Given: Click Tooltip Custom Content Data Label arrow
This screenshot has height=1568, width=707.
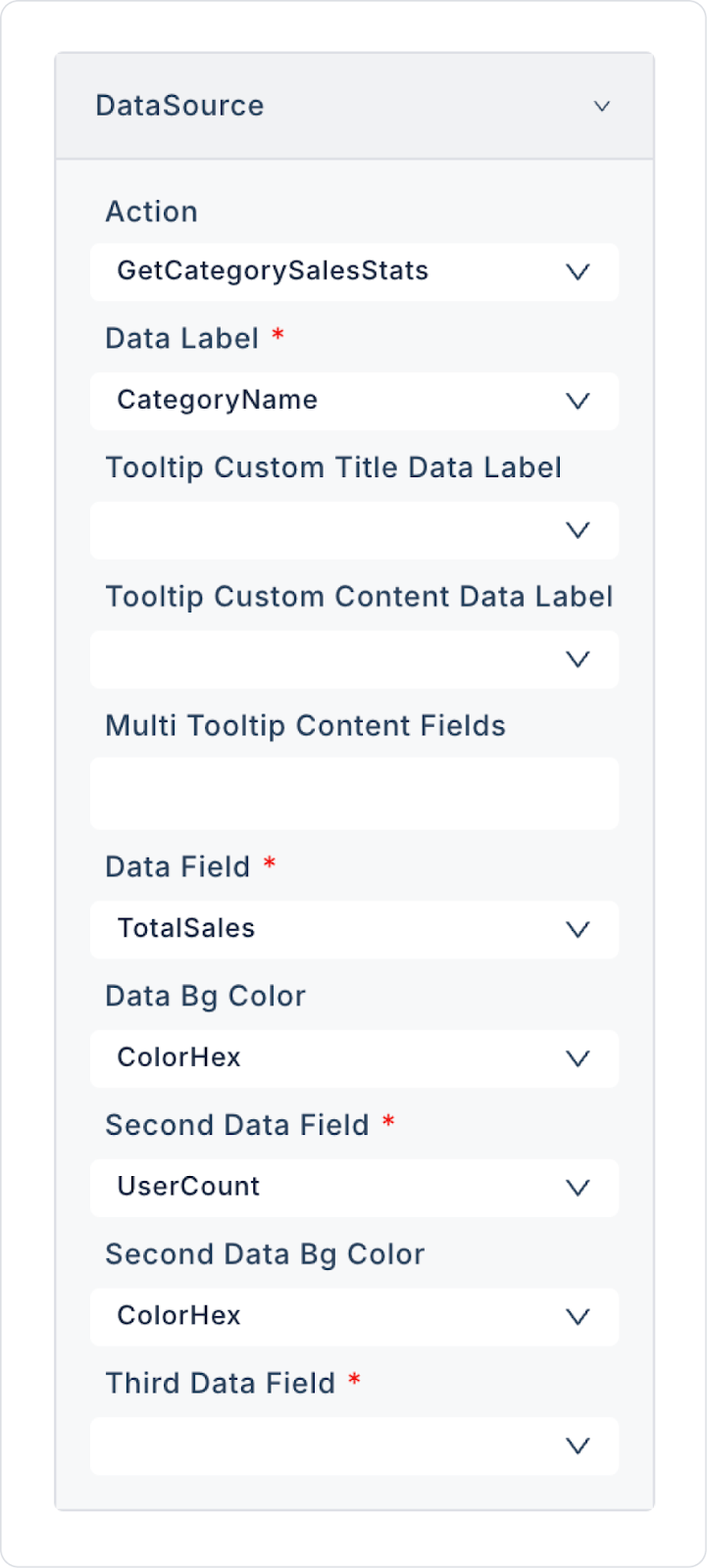Looking at the screenshot, I should coord(578,660).
